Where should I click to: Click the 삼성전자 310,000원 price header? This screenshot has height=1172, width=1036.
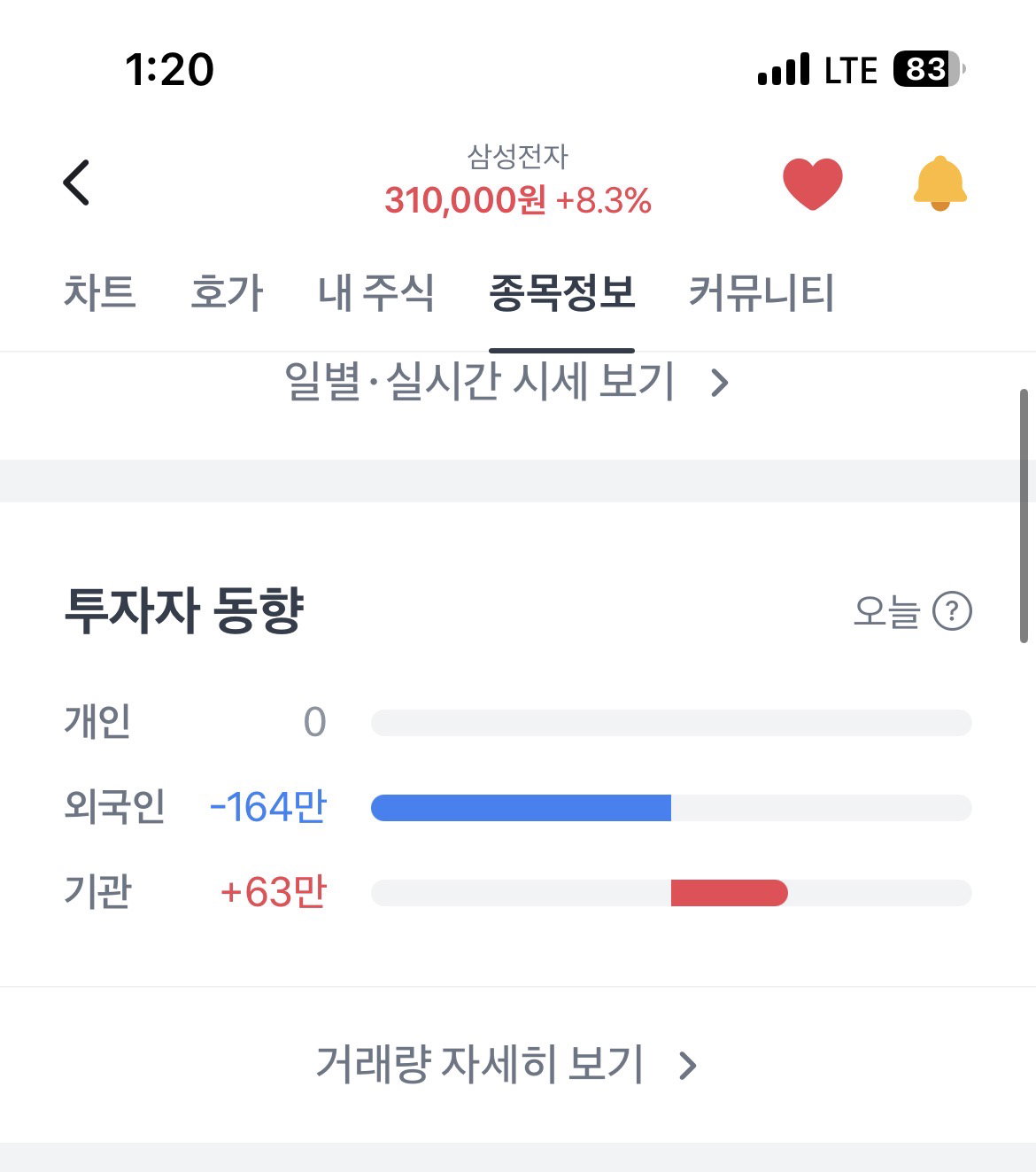(518, 182)
